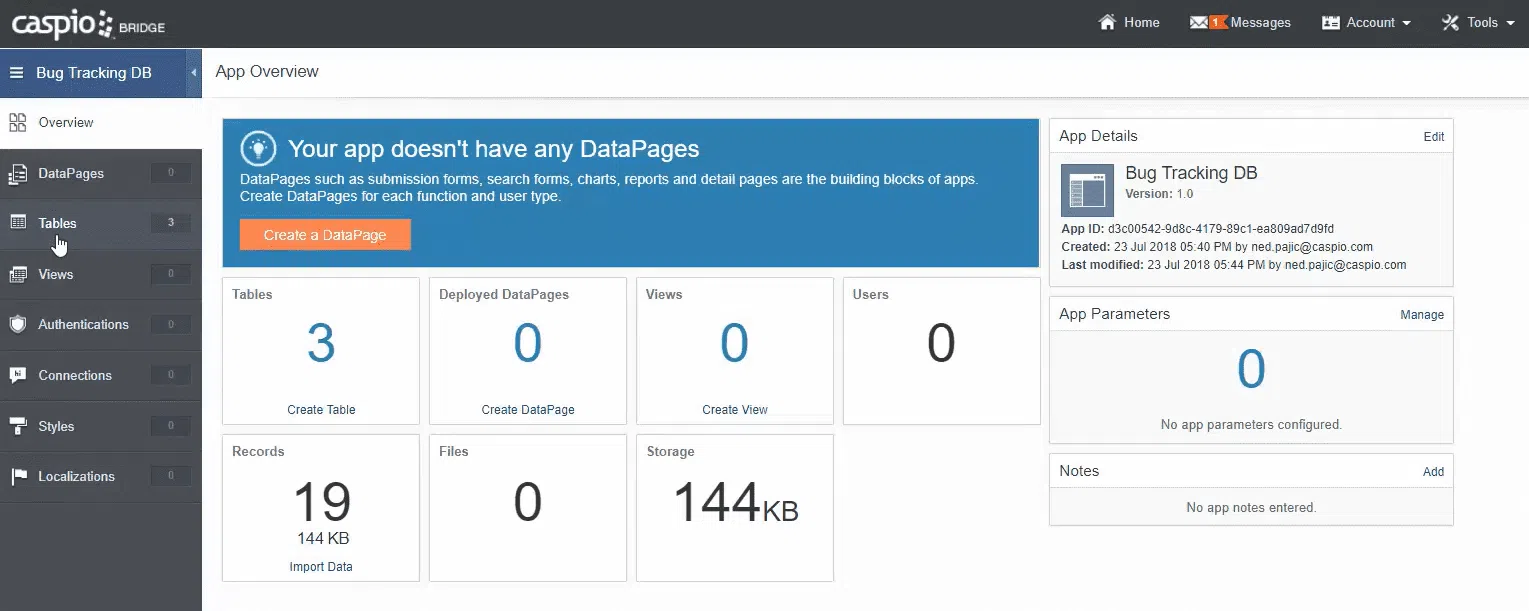Click the Localizations flag icon
Screen dimensions: 1529x611
pyautogui.click(x=18, y=477)
